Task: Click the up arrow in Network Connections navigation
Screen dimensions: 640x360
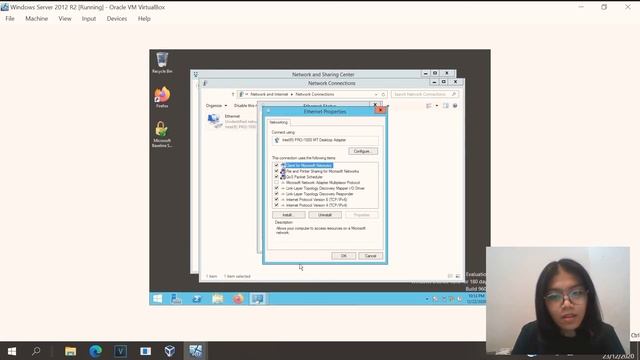Action: (x=233, y=94)
